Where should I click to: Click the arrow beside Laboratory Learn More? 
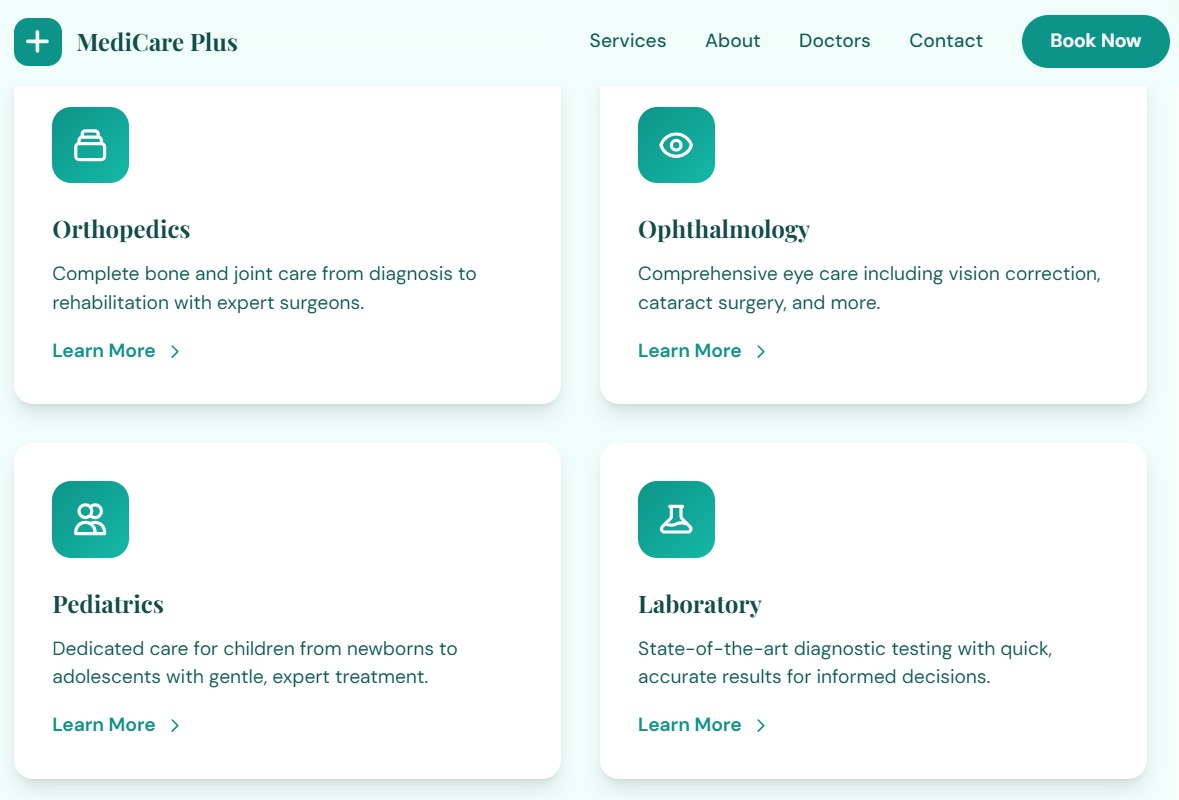click(x=761, y=725)
